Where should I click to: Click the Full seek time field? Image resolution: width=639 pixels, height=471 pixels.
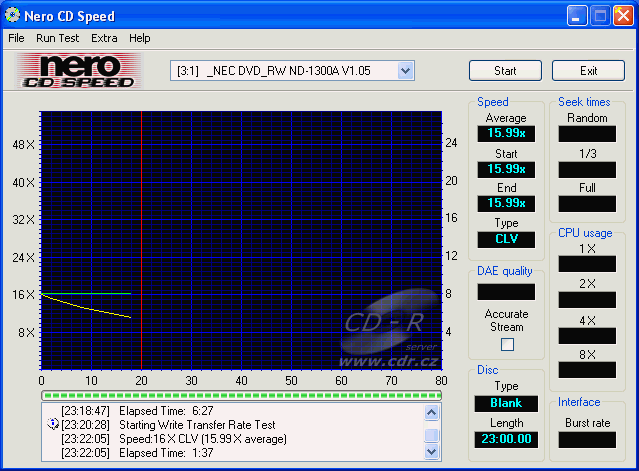pos(587,204)
